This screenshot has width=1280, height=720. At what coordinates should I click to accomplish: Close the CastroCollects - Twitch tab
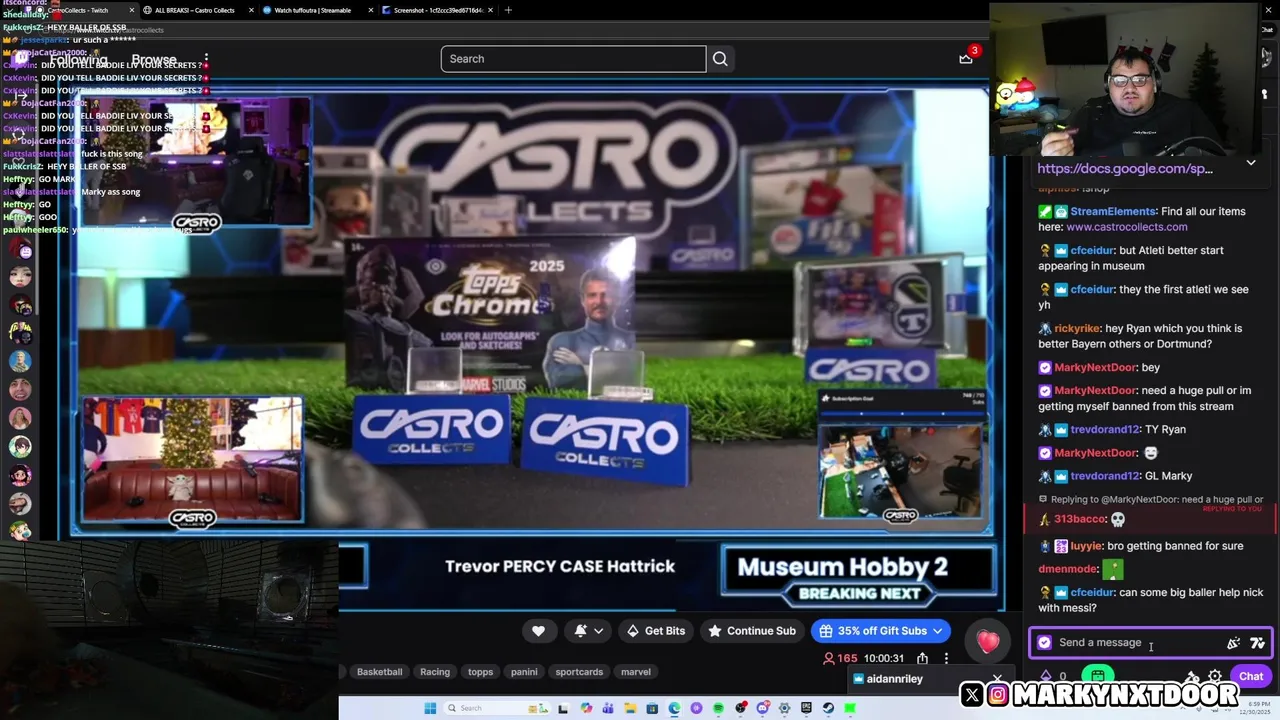(133, 10)
